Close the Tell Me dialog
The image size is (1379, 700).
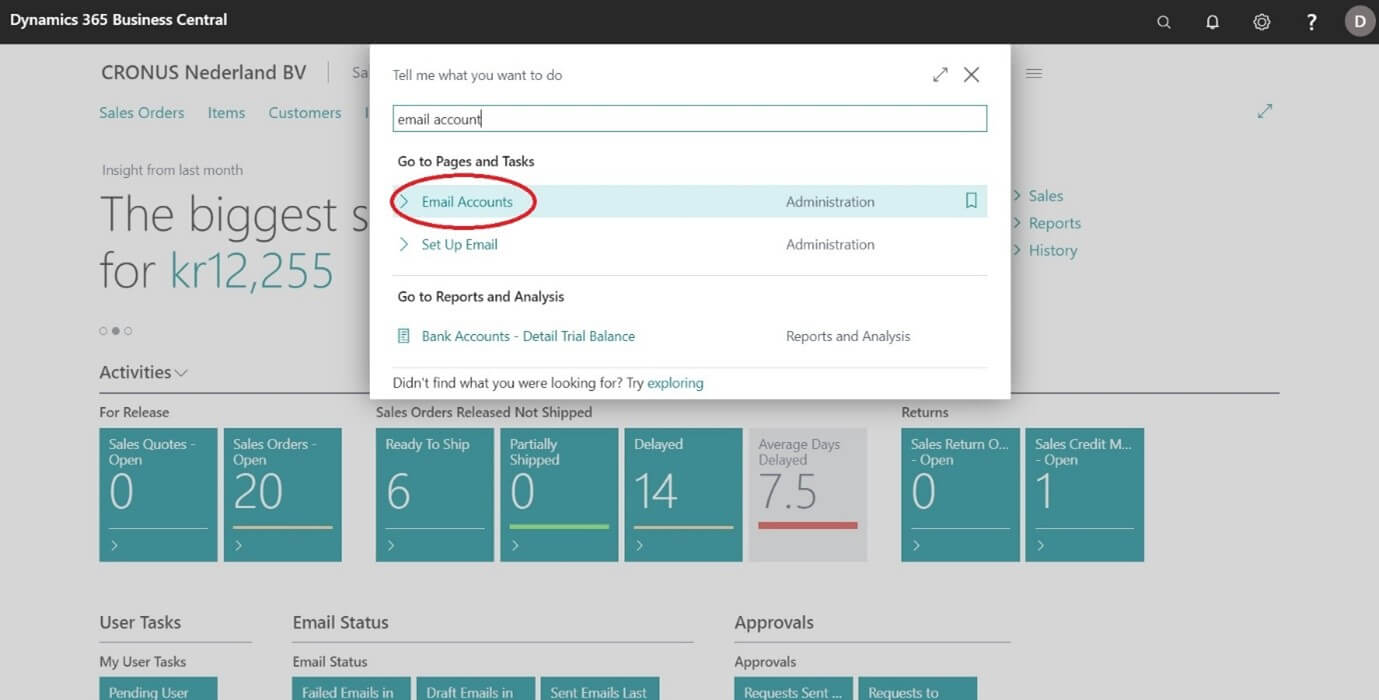971,75
